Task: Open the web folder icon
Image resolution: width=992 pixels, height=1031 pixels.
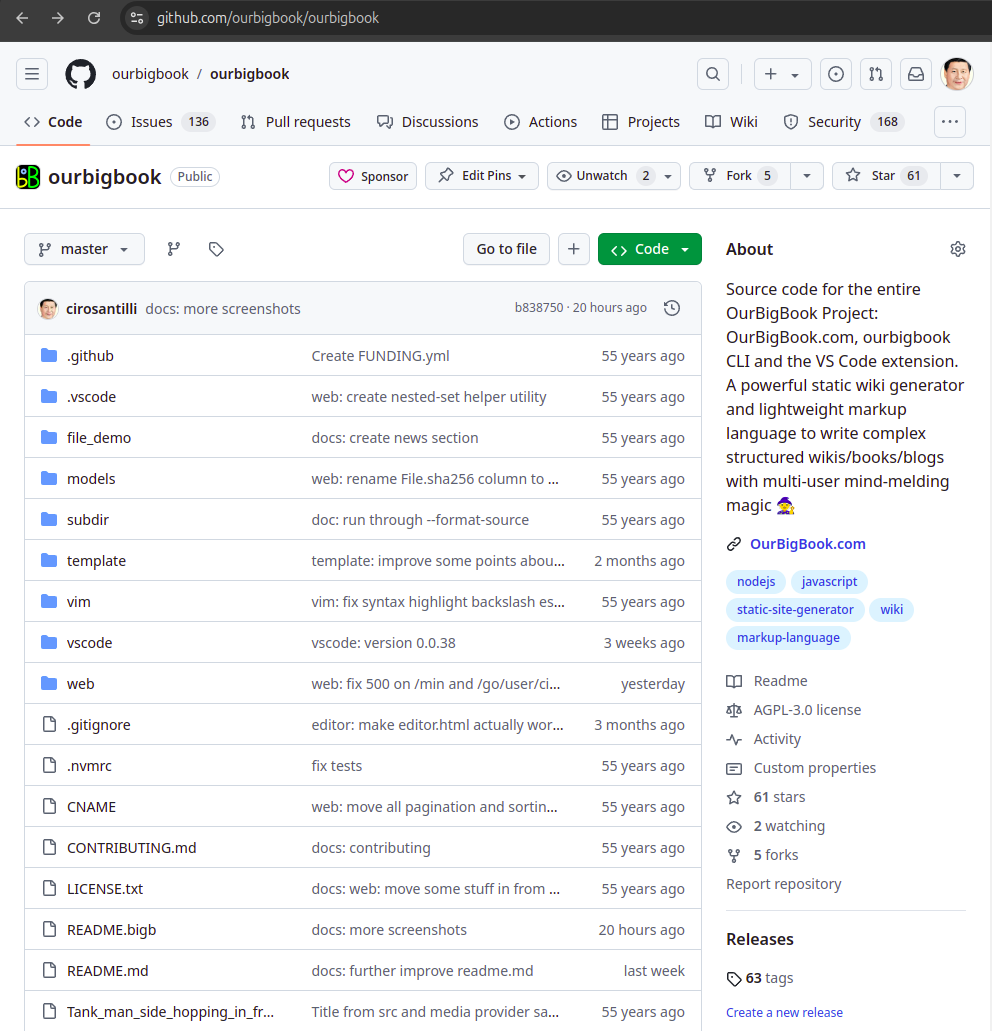Action: [x=49, y=684]
